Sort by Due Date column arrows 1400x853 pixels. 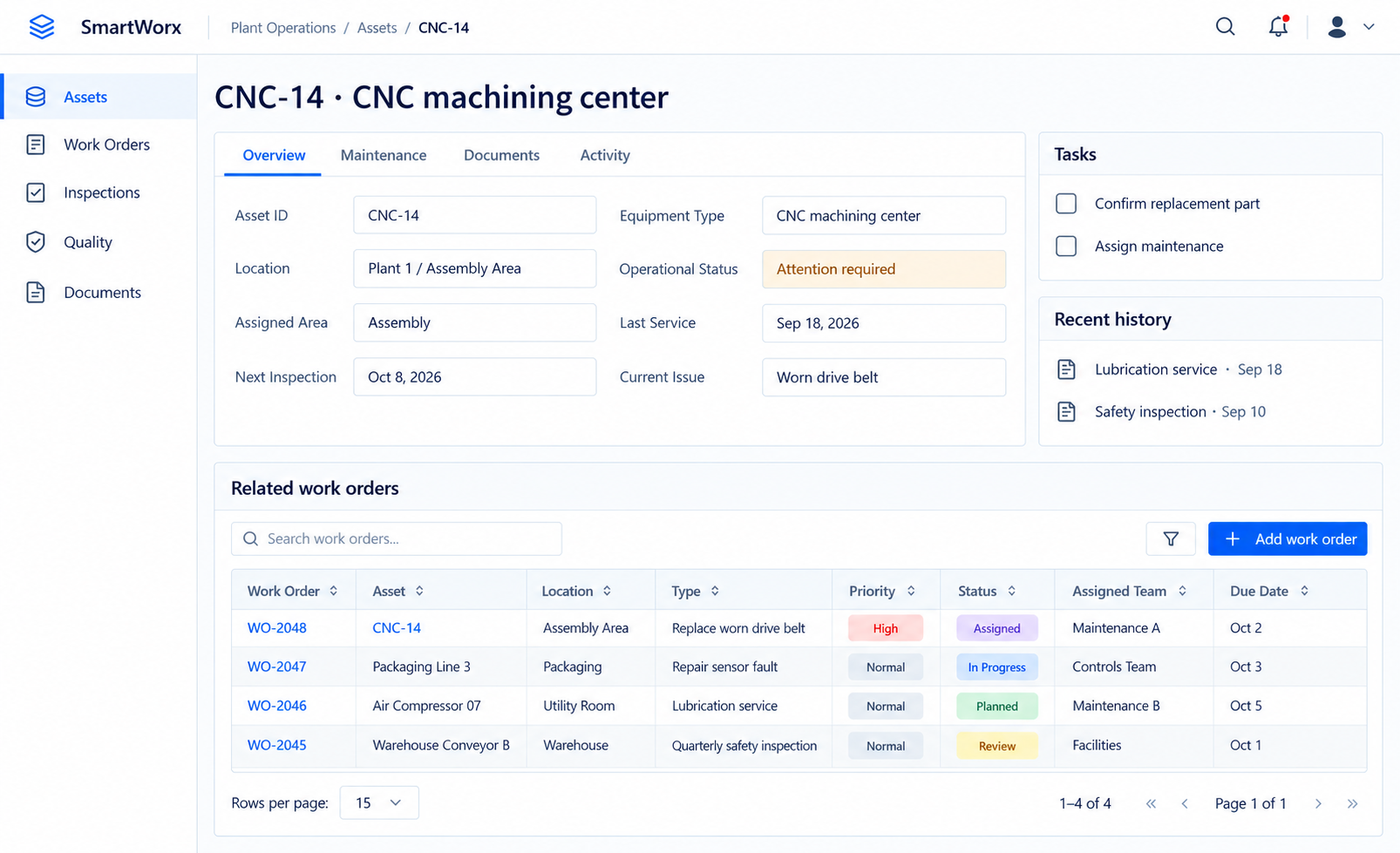(1304, 591)
